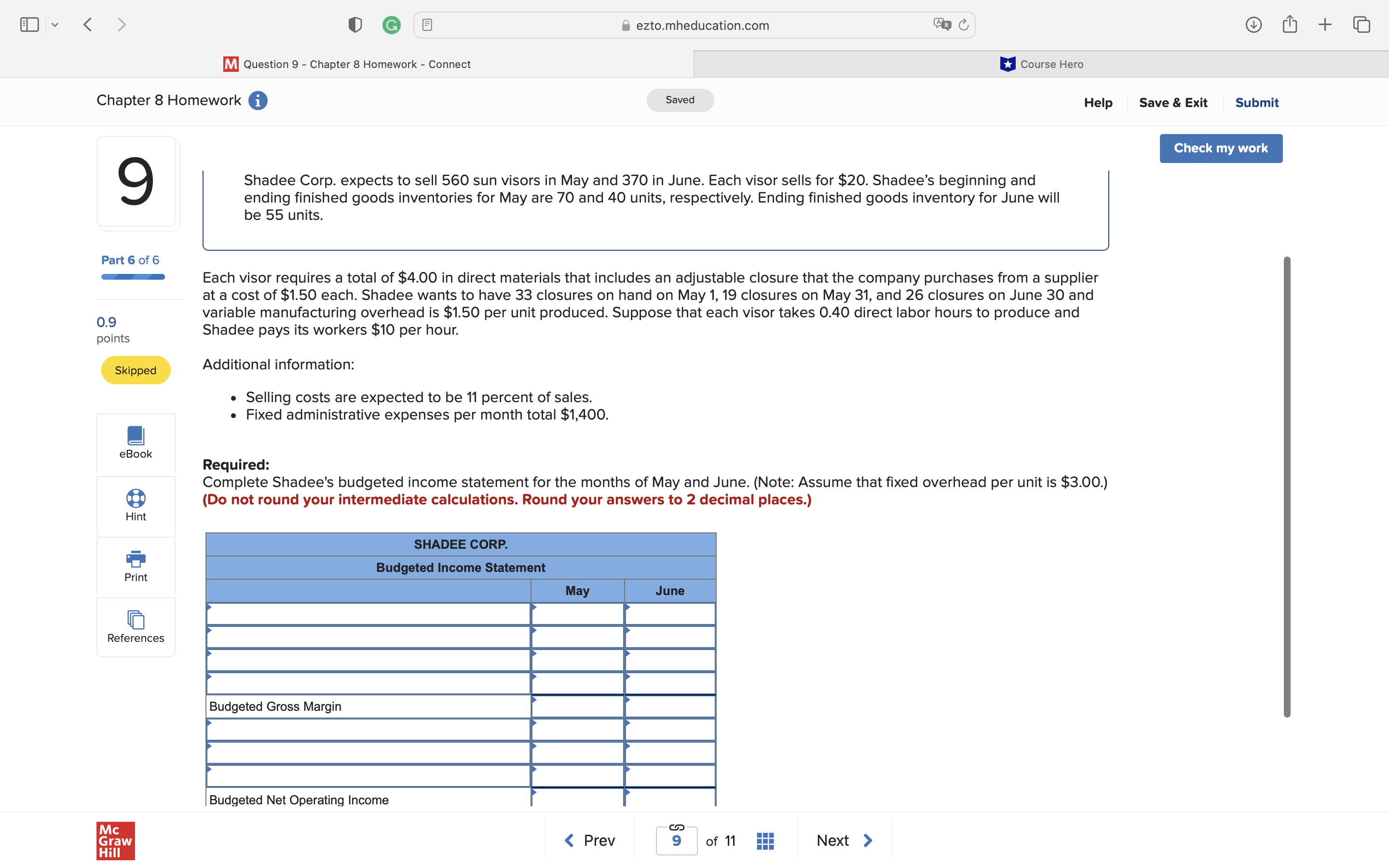The height and width of the screenshot is (868, 1389).
Task: Click the vertical scrollbar of question panel
Action: point(1286,486)
